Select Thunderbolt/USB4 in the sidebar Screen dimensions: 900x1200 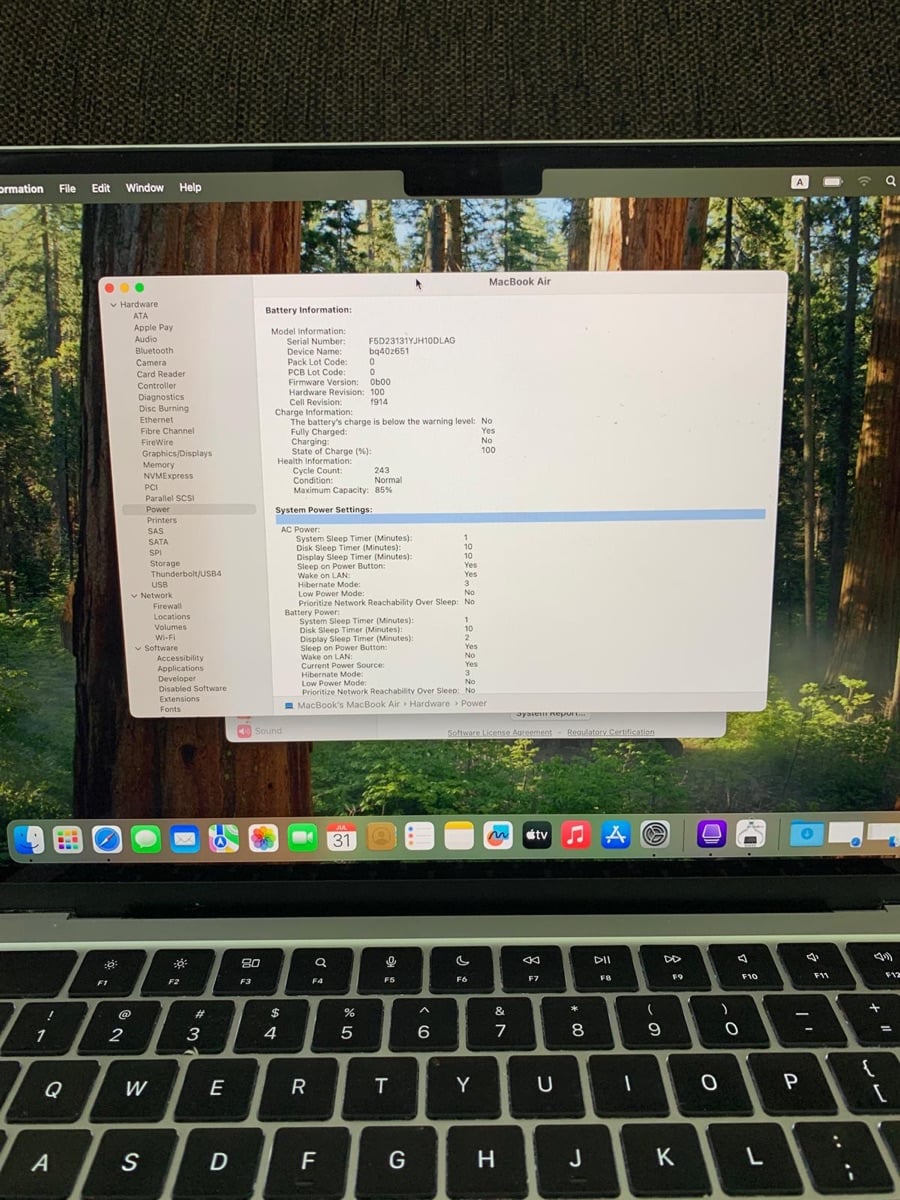pos(186,574)
